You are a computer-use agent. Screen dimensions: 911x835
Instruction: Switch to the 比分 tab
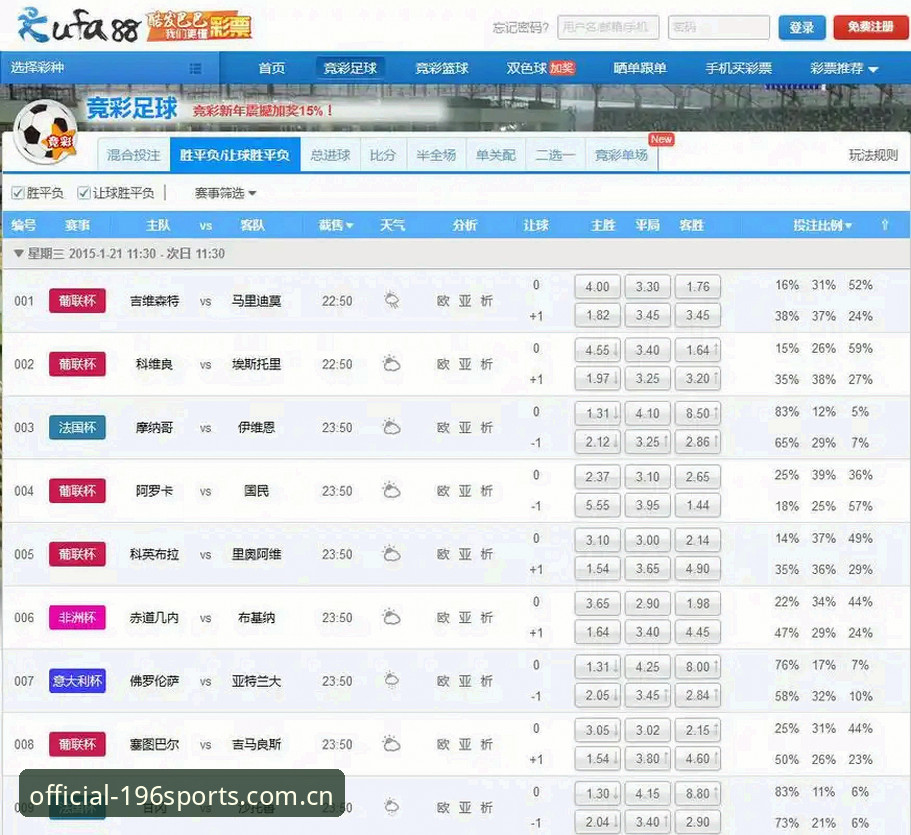pos(383,155)
